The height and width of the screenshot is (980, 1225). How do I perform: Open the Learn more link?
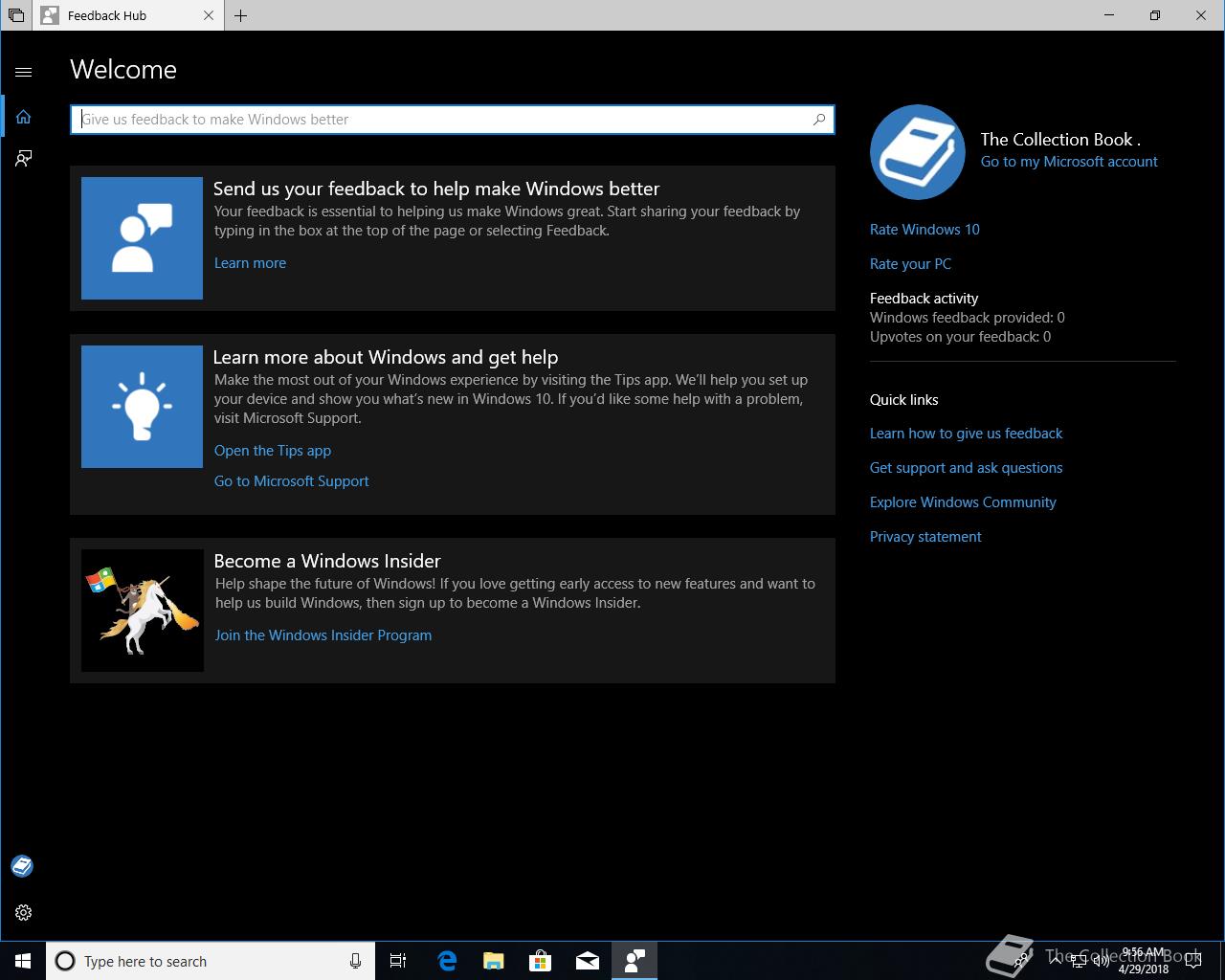(x=250, y=263)
